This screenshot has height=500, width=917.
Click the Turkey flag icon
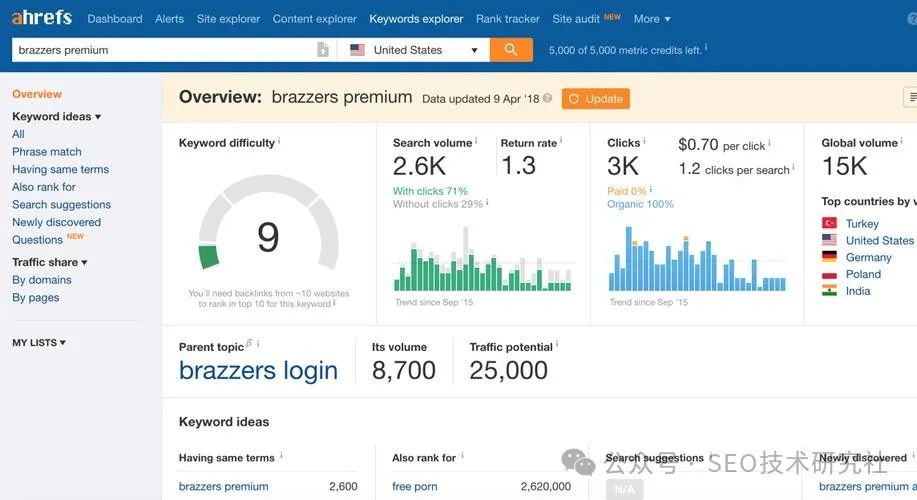coord(829,224)
